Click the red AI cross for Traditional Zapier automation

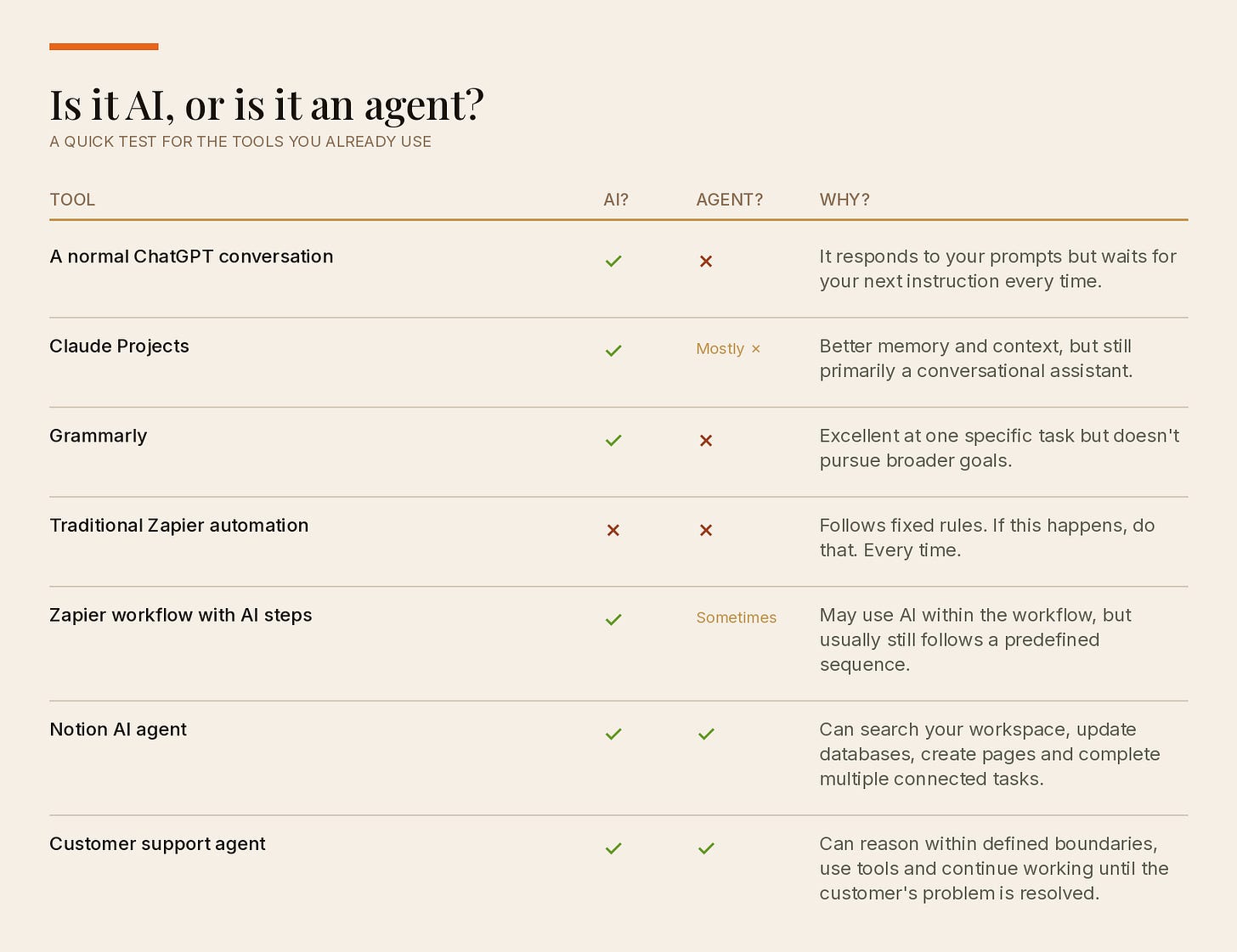coord(613,530)
